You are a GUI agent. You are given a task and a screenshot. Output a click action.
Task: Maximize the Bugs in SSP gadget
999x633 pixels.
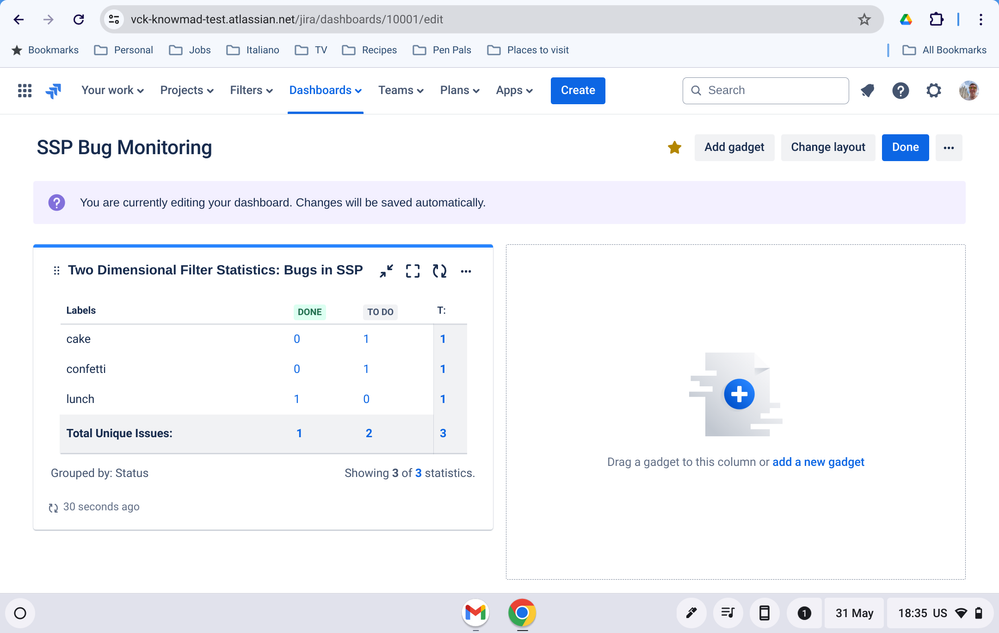coord(412,271)
